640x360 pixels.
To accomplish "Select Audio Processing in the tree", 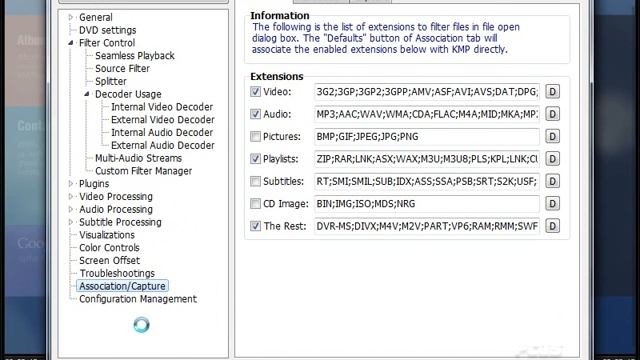I will [116, 209].
